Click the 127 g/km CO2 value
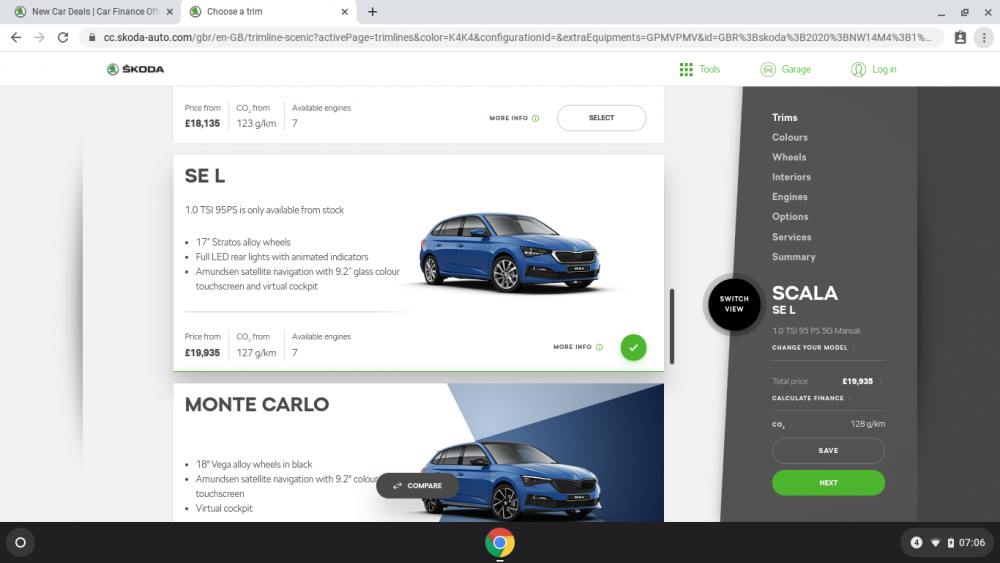Viewport: 1000px width, 563px height. (x=256, y=353)
